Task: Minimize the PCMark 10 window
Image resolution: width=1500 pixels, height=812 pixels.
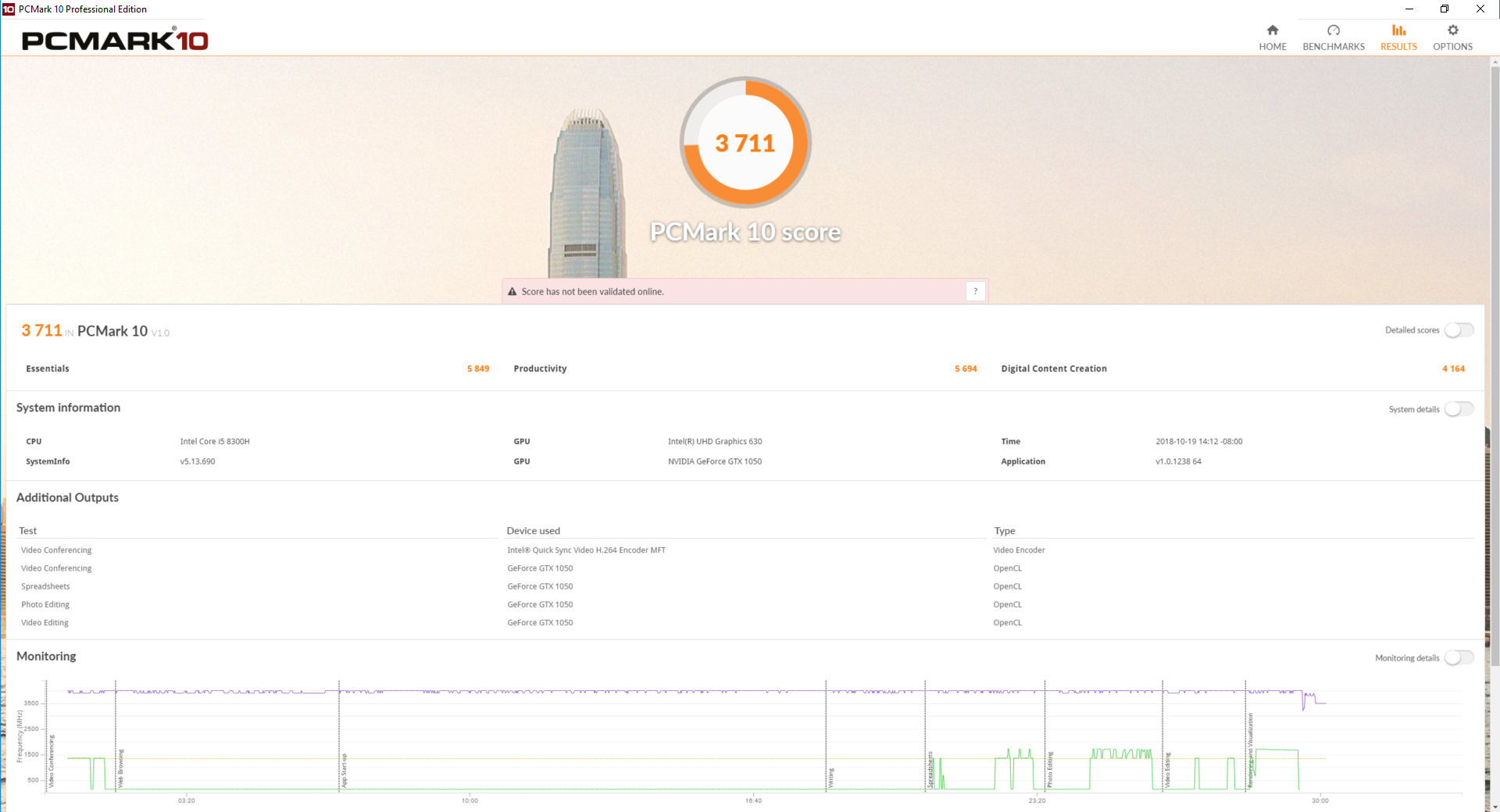Action: [1409, 9]
